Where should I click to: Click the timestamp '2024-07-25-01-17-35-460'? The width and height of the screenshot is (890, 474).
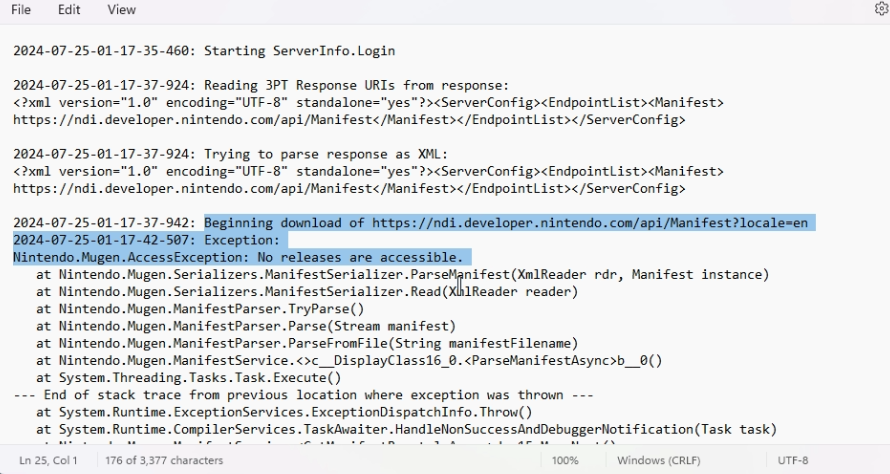coord(101,51)
